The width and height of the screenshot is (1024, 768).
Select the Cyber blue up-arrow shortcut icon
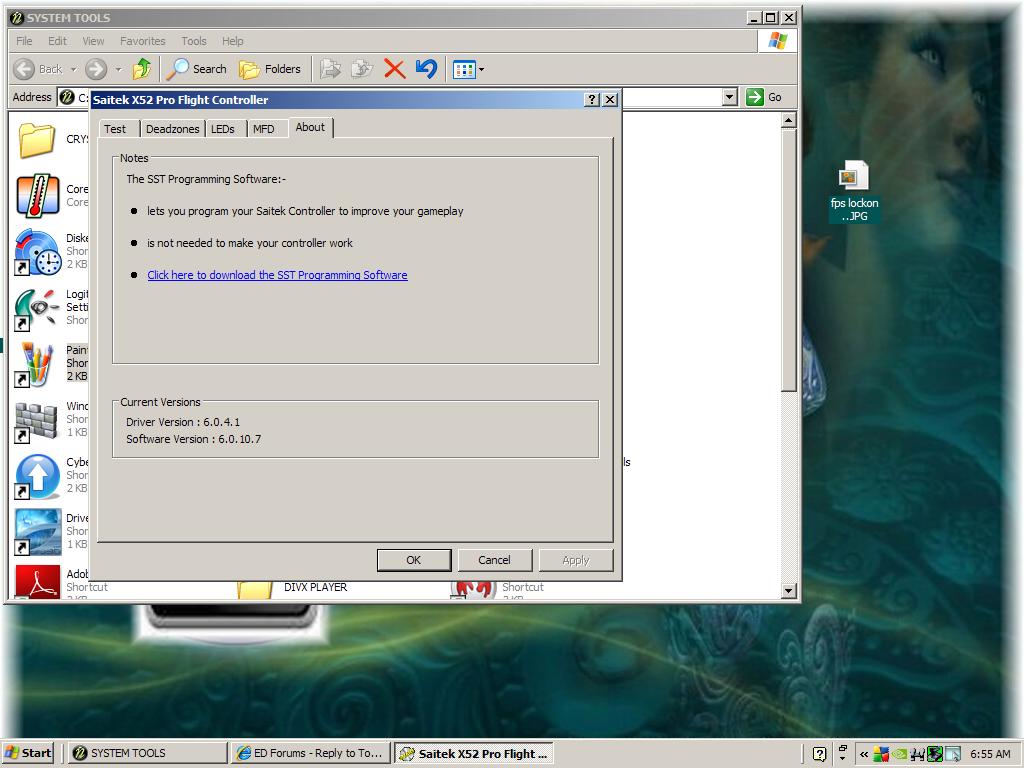[37, 477]
